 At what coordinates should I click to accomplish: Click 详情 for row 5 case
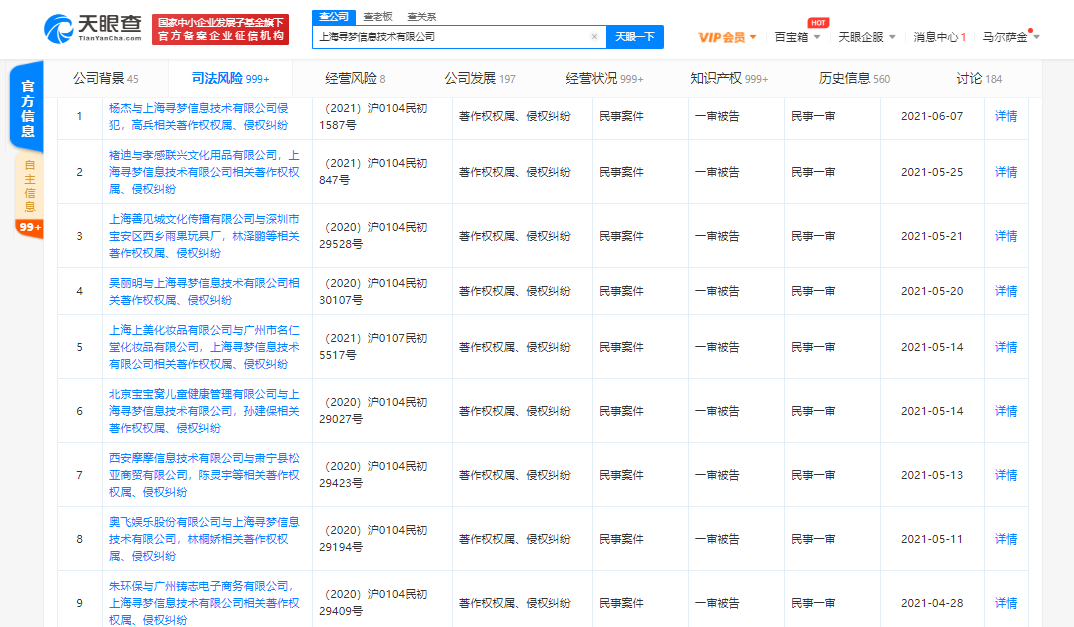click(x=1006, y=347)
